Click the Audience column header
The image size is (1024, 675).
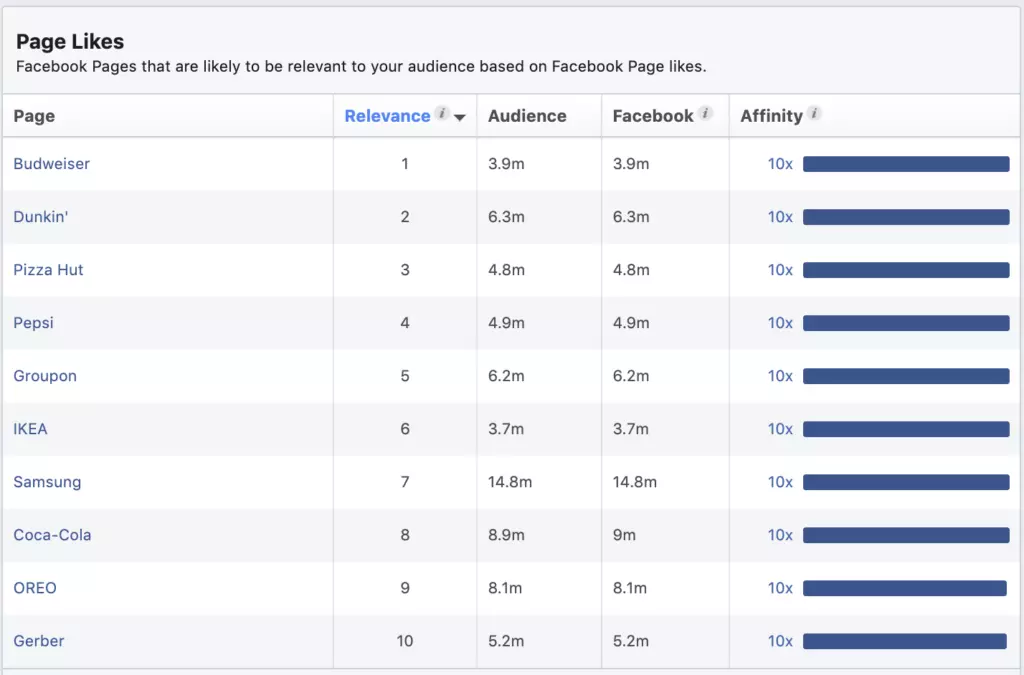pos(527,116)
